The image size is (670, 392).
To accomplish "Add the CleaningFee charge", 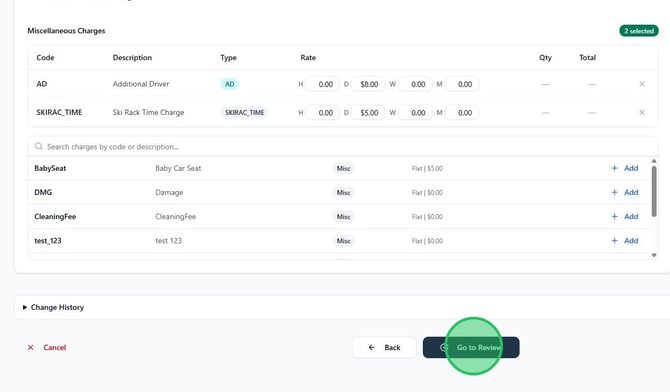I will pyautogui.click(x=625, y=216).
